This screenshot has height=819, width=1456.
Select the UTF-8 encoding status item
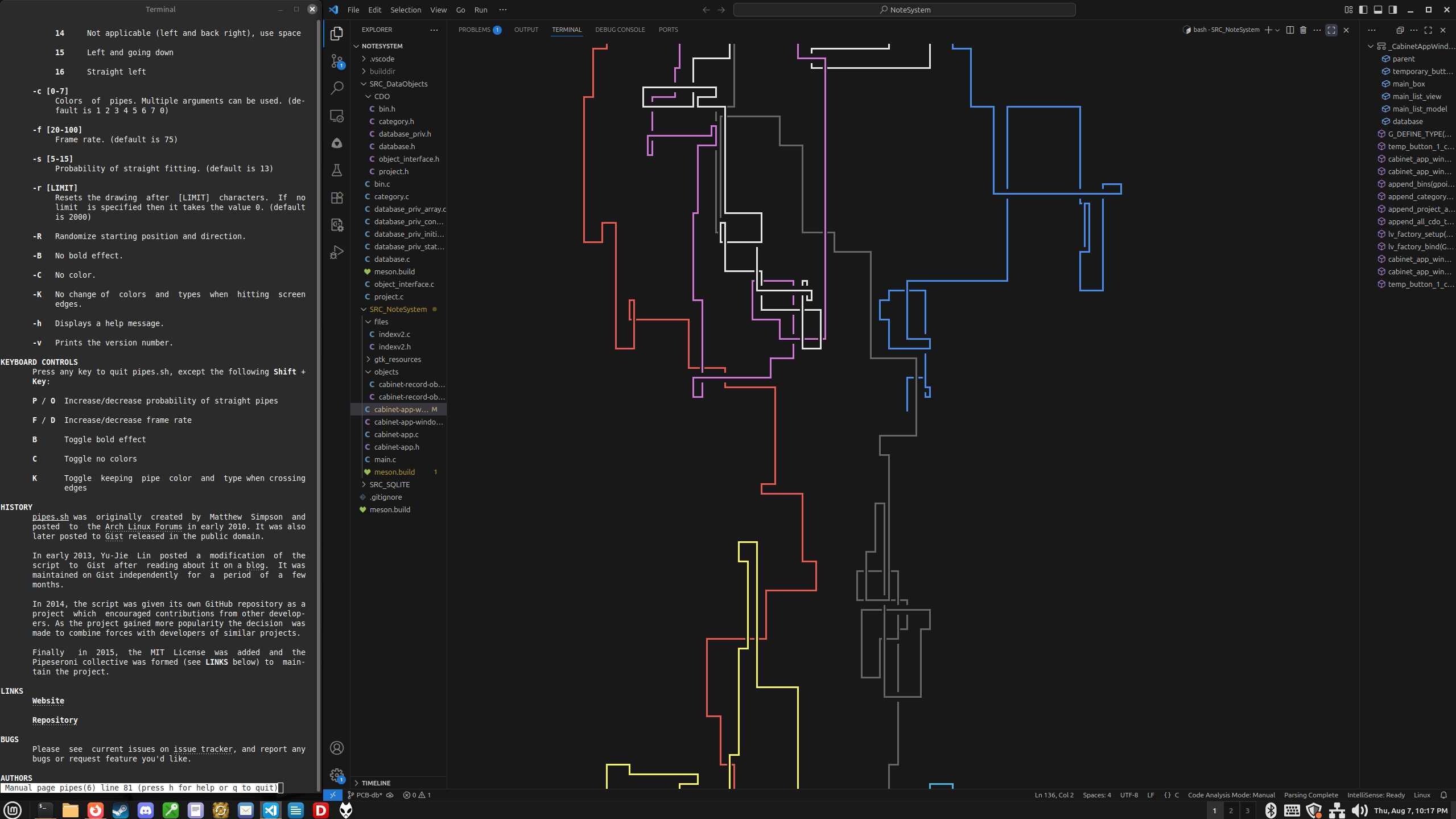(x=1129, y=795)
